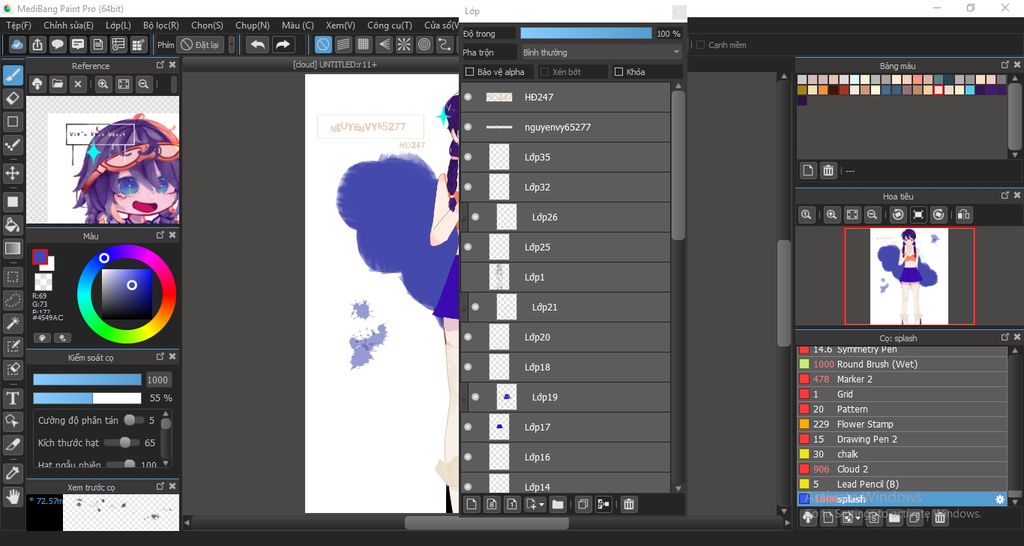
Task: Open the add brush dropdown arrow
Action: click(859, 519)
